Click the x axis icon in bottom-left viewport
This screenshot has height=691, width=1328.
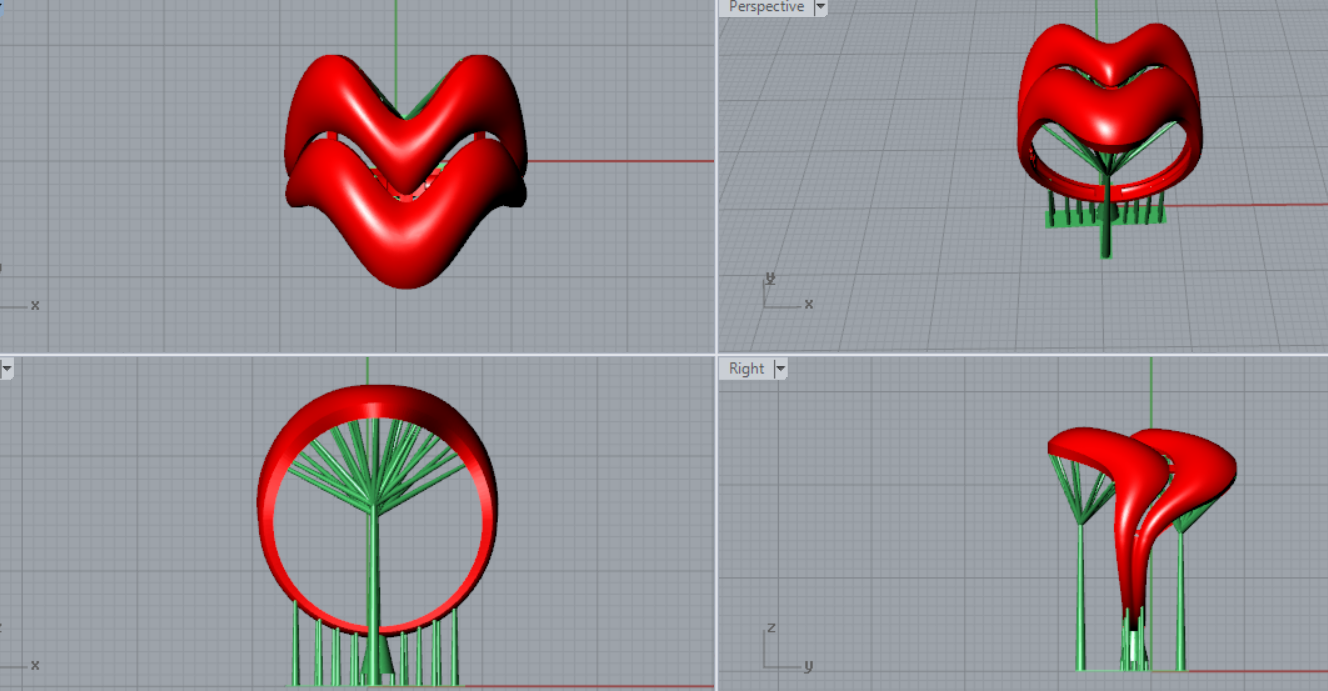tap(25, 665)
